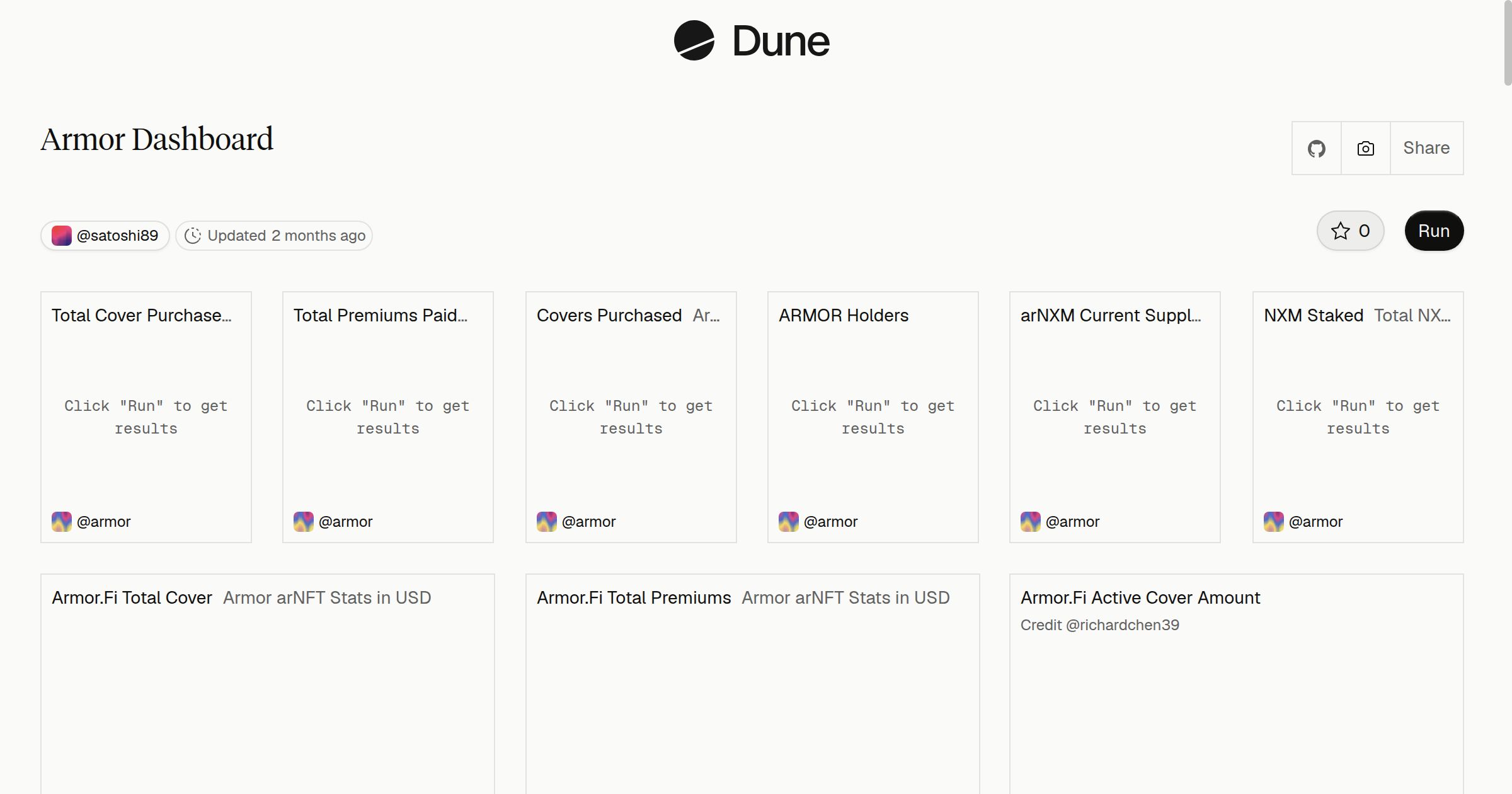Image resolution: width=1512 pixels, height=794 pixels.
Task: Click the camera screenshot icon
Action: click(x=1366, y=148)
